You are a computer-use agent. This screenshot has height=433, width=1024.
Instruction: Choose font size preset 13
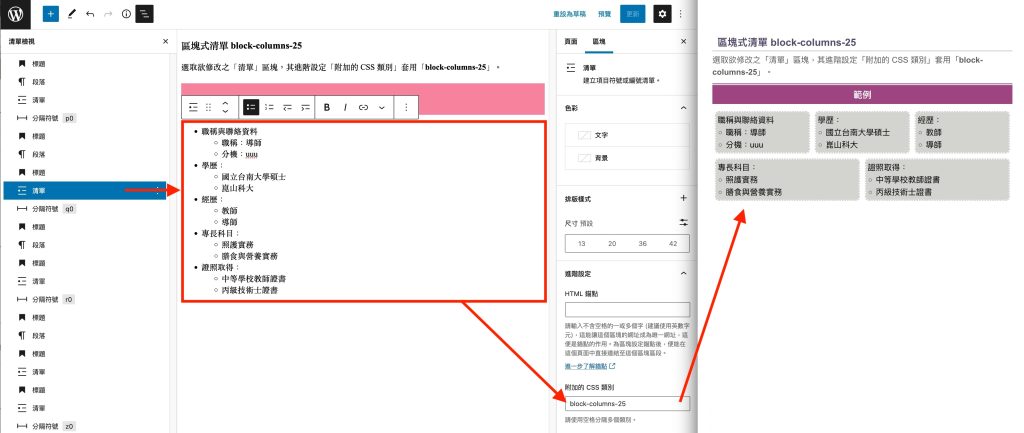click(581, 244)
